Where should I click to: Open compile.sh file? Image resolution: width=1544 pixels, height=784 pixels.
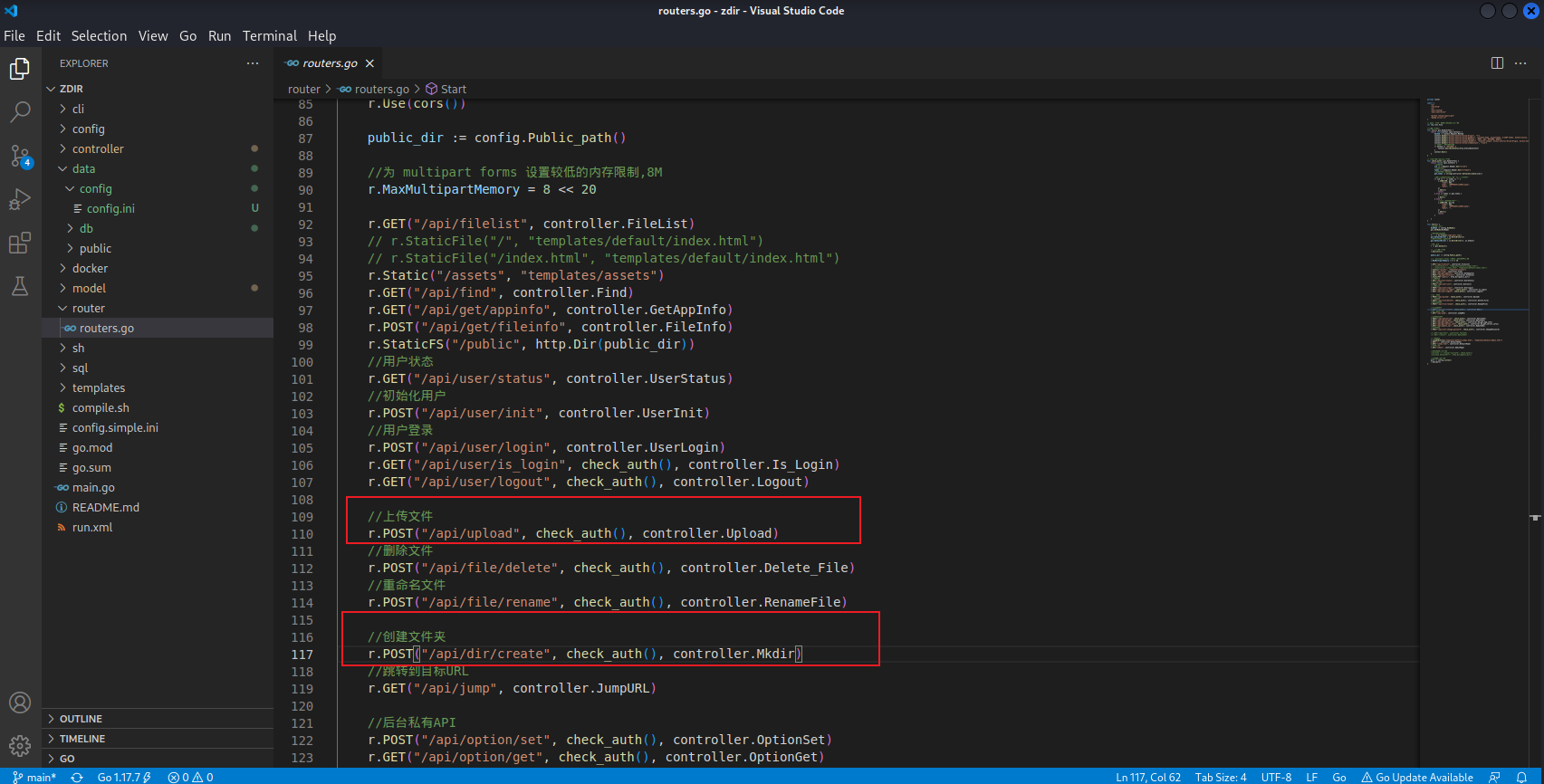click(158, 407)
